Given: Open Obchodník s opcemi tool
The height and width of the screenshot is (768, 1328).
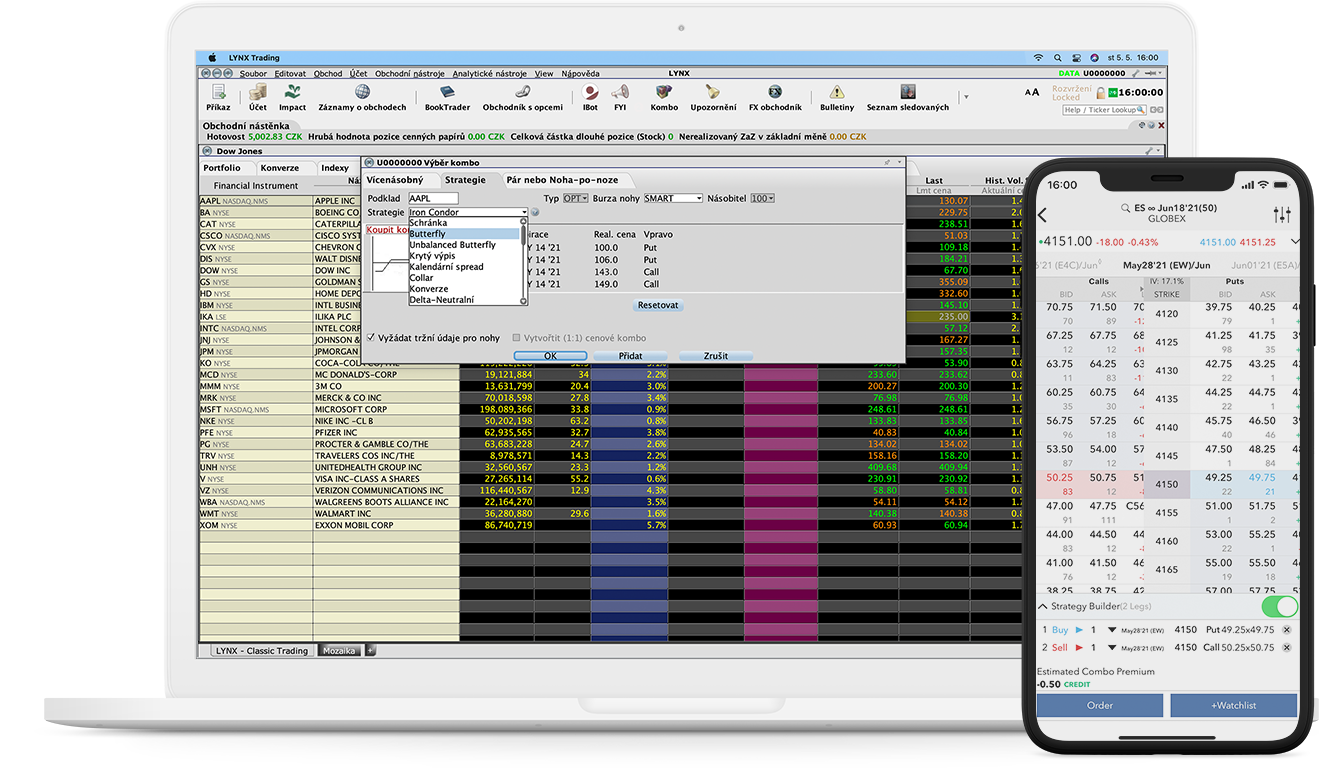Looking at the screenshot, I should tap(522, 97).
